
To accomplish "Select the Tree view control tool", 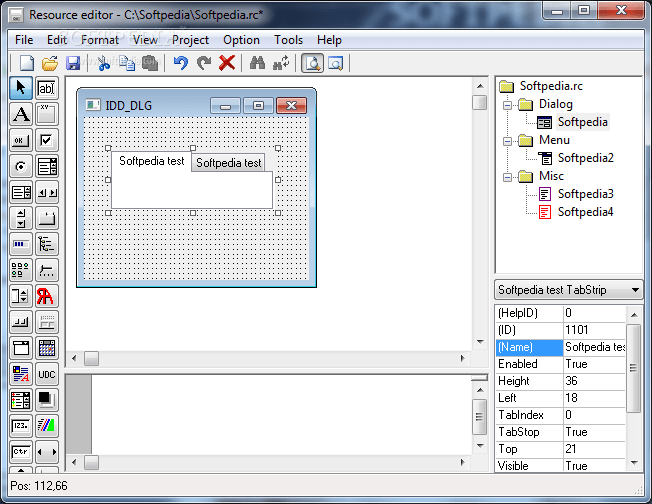I will 47,244.
